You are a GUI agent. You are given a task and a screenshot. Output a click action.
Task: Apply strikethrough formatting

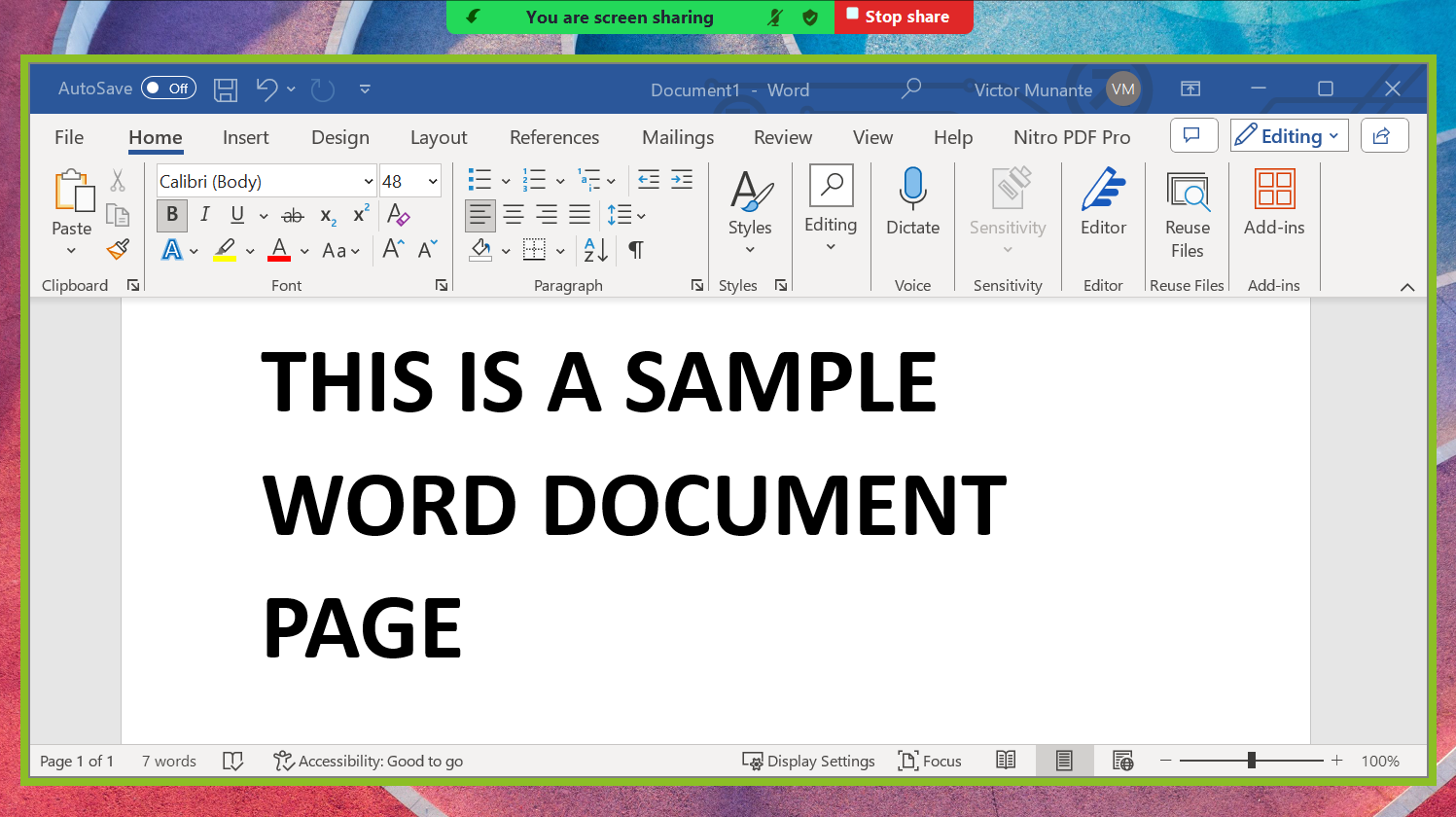coord(293,215)
